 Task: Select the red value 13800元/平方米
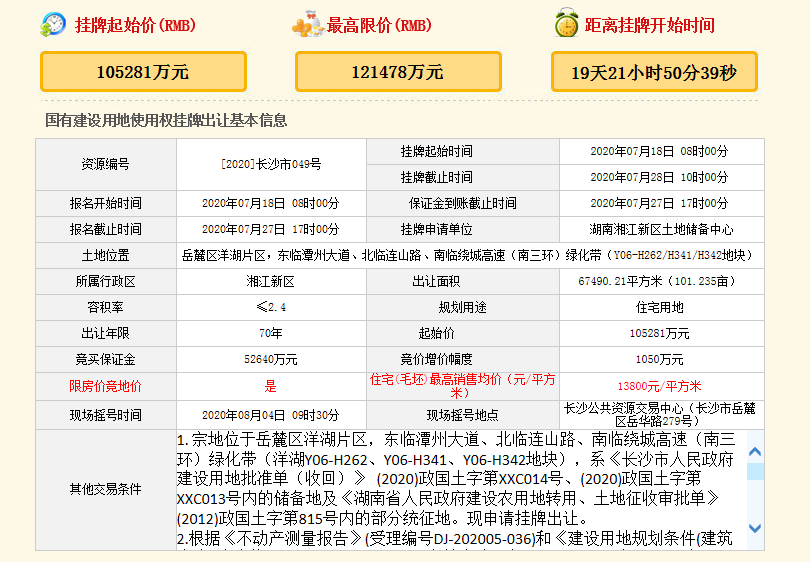click(x=659, y=386)
